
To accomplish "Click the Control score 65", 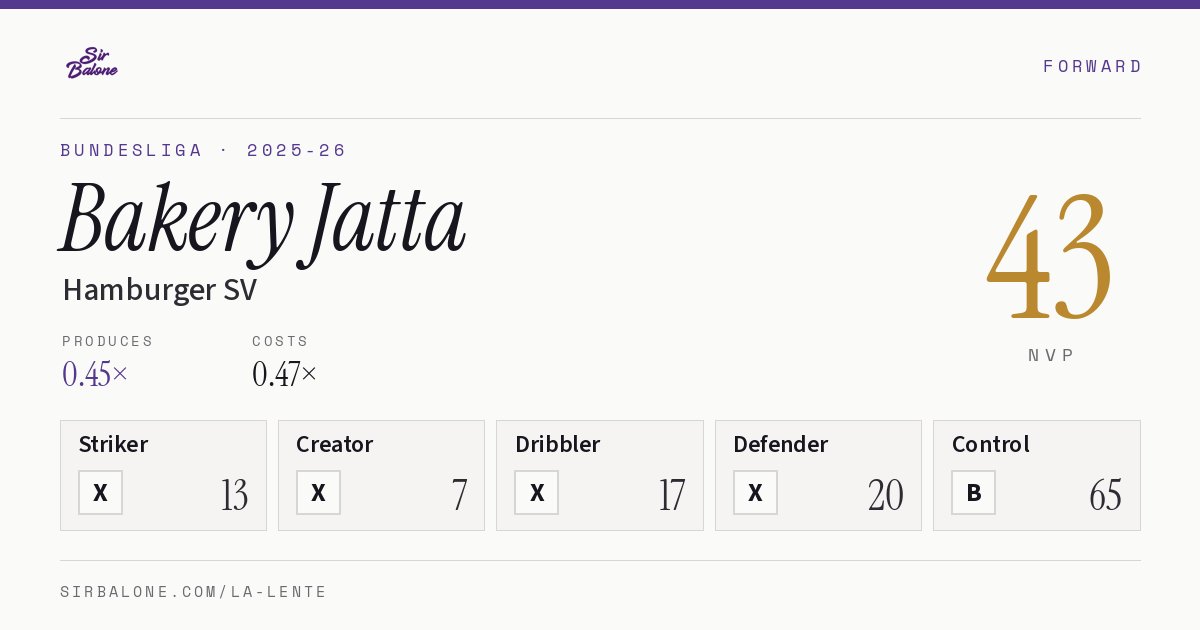I will point(1105,495).
